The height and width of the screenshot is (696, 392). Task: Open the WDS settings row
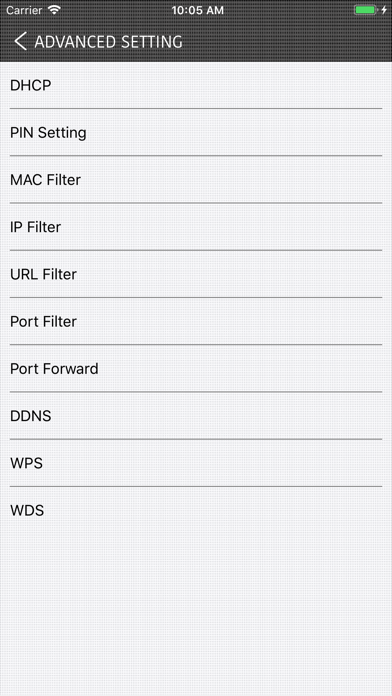coord(196,510)
